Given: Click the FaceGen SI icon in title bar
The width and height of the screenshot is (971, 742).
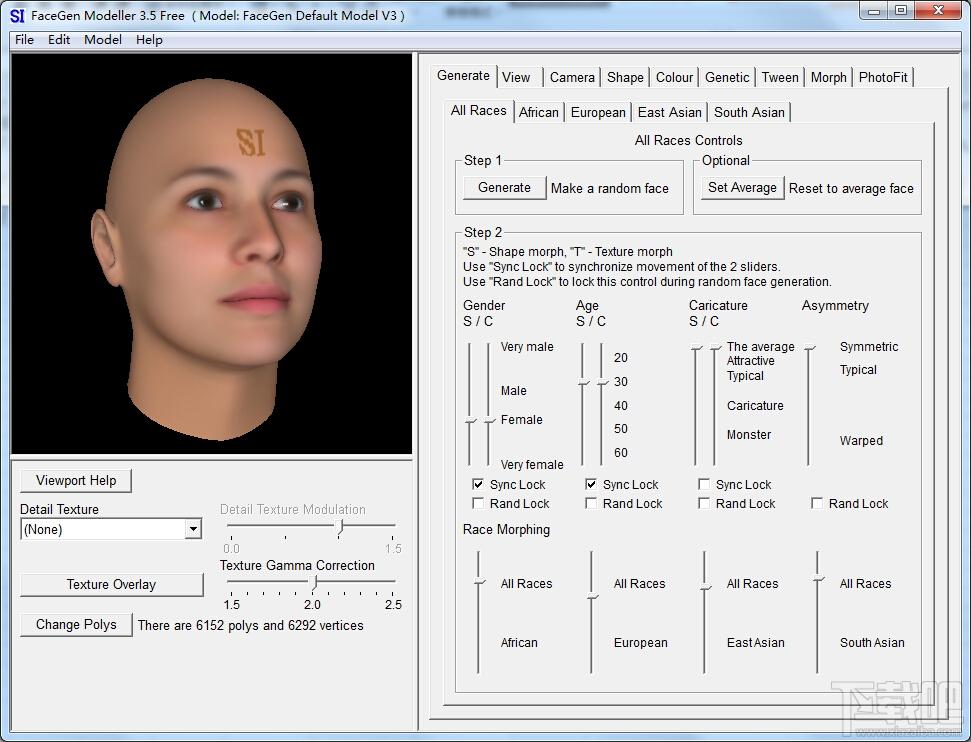Looking at the screenshot, I should 17,15.
